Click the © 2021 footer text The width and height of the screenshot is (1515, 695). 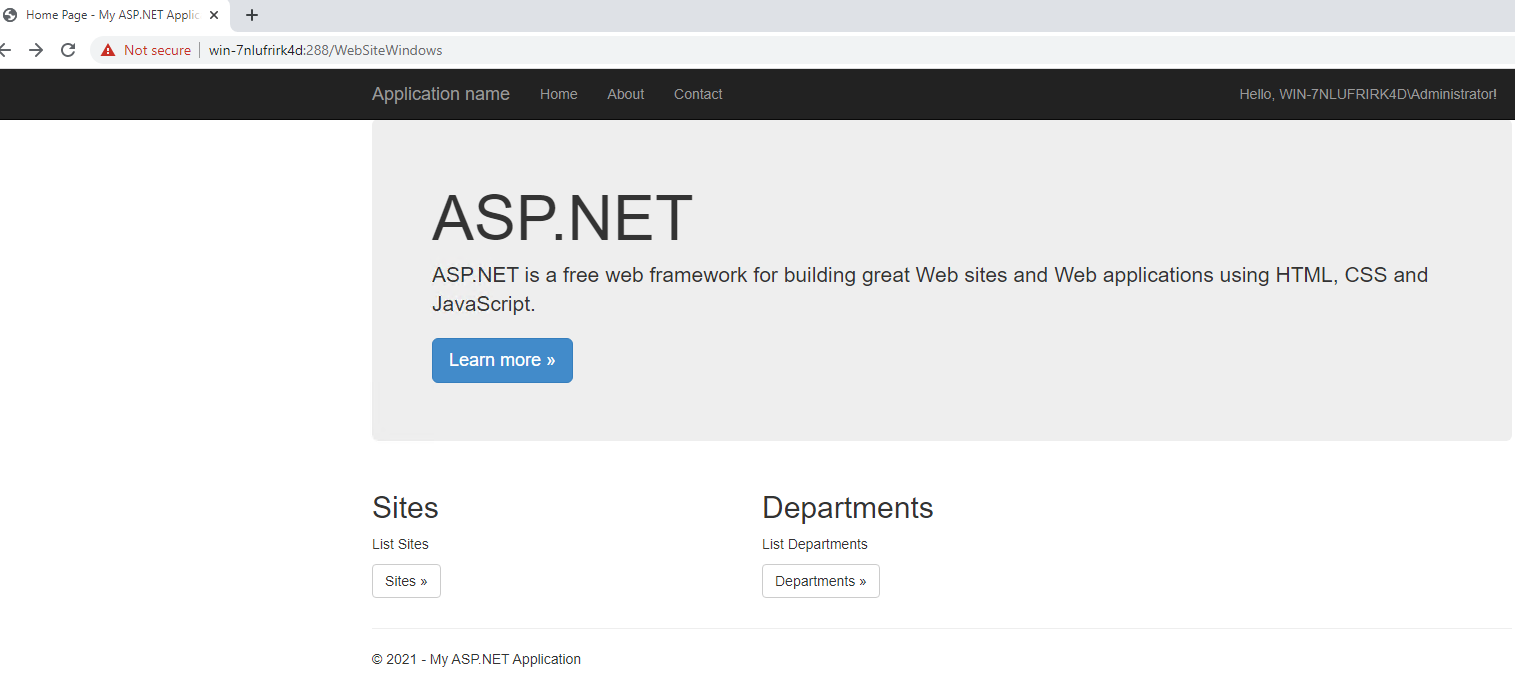(476, 659)
